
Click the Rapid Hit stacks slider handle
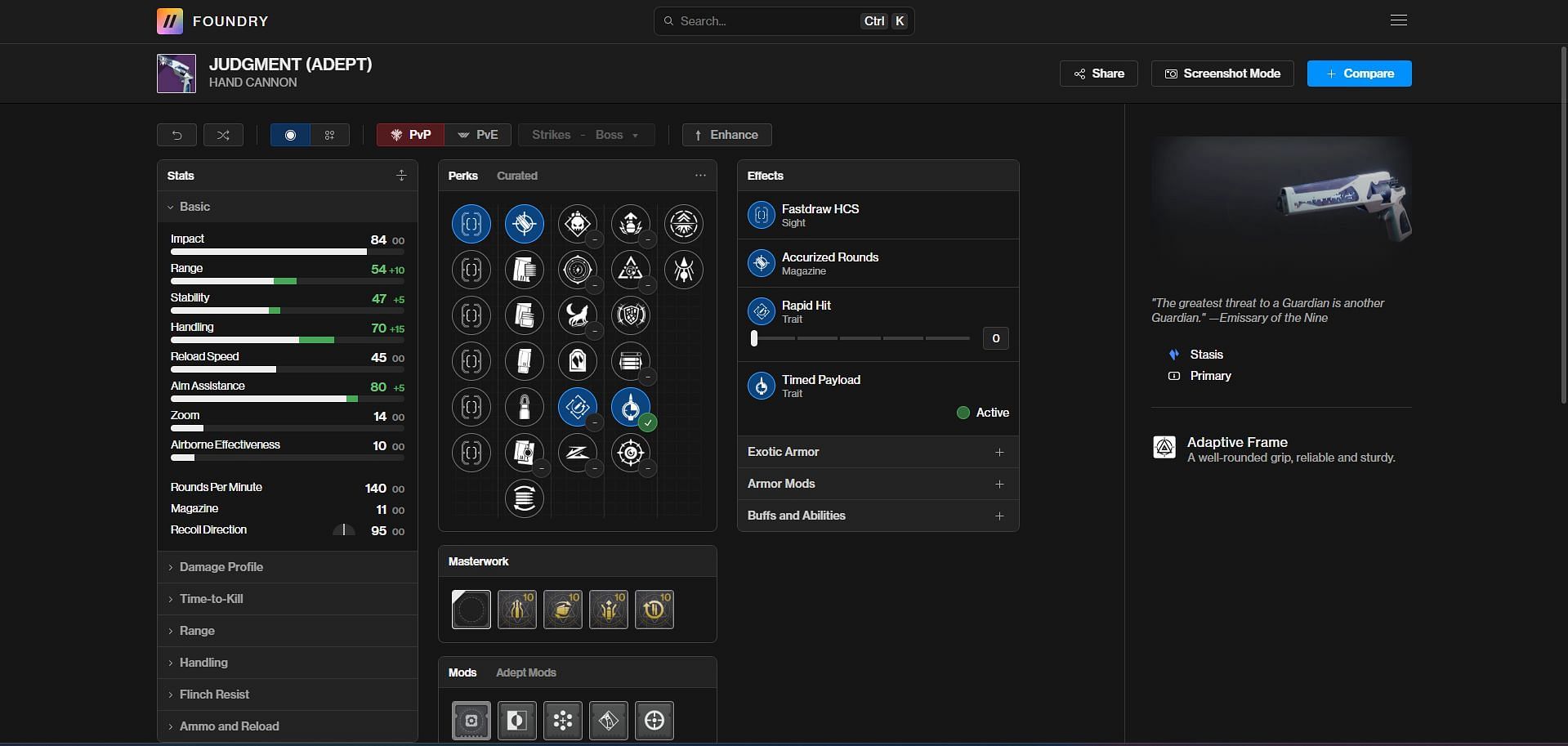tap(754, 338)
